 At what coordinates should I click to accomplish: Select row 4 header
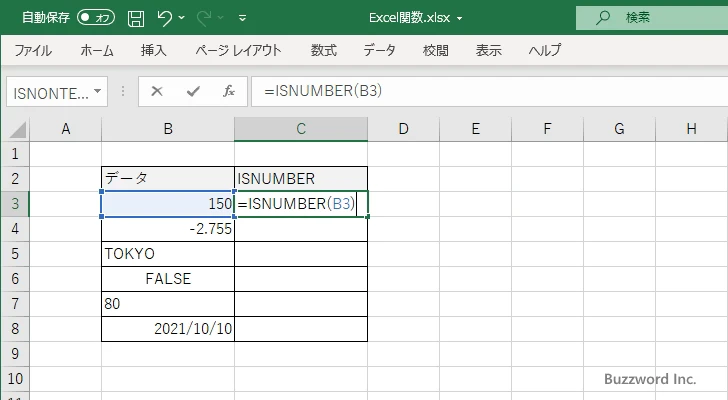[15, 229]
